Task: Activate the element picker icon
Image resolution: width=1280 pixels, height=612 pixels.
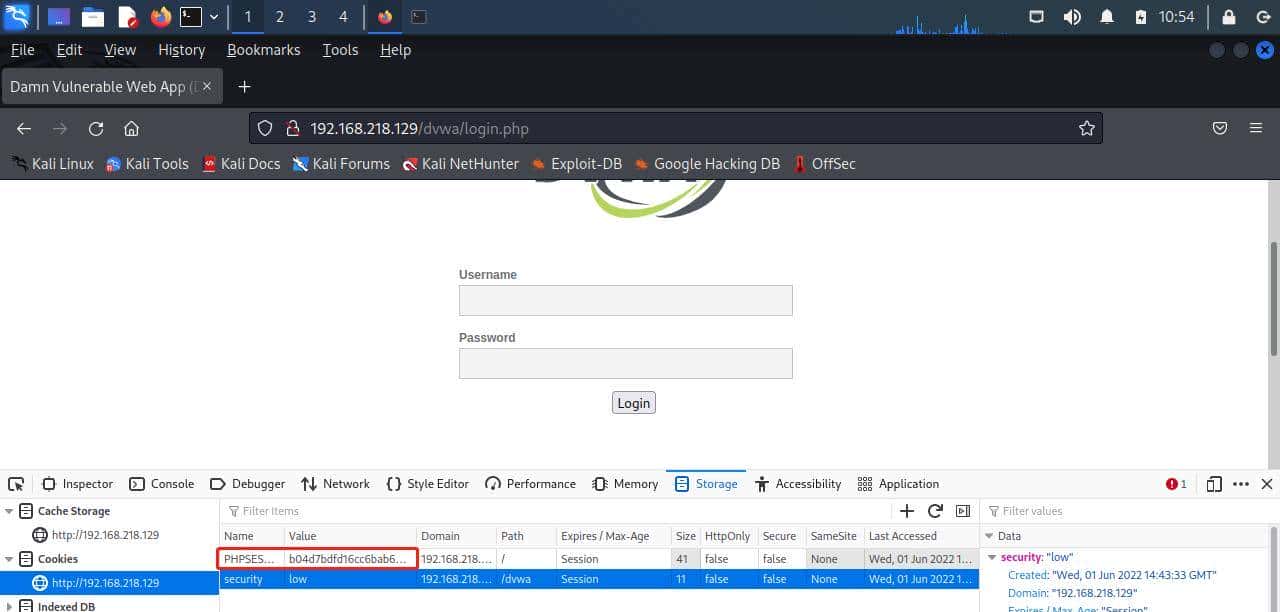Action: 16,484
